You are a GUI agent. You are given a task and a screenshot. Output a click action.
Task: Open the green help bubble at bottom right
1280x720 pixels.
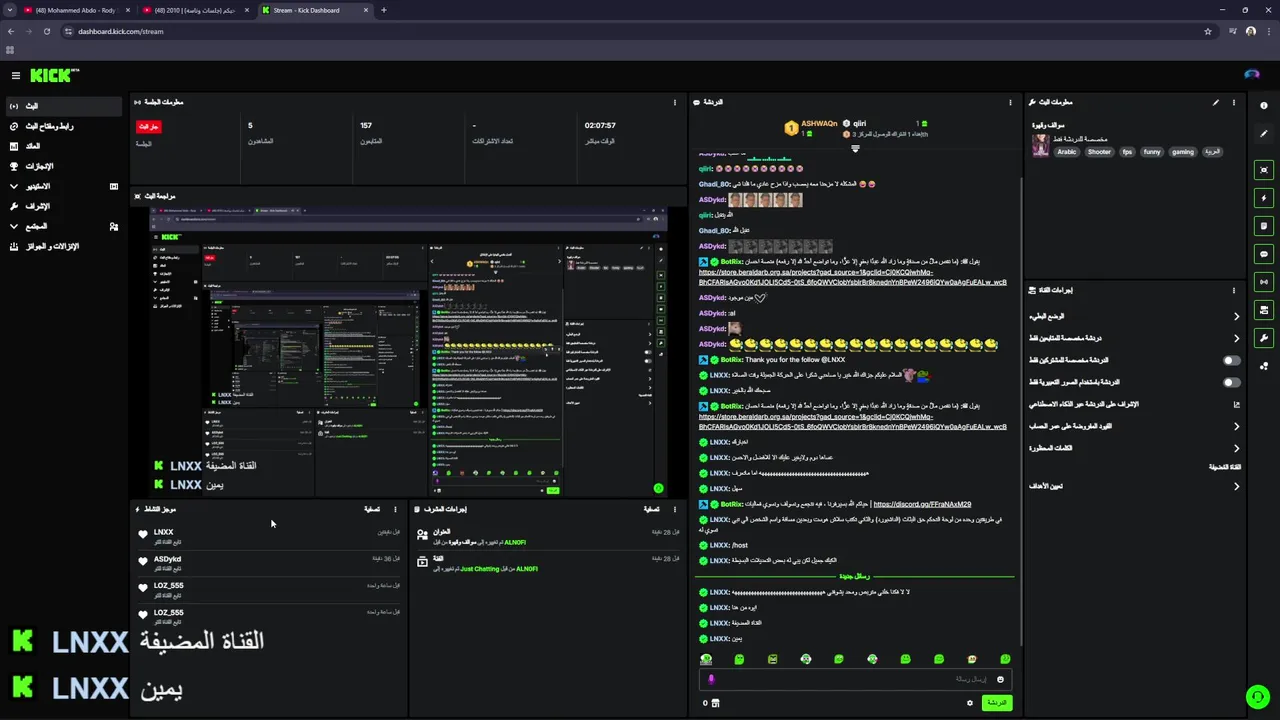point(1256,696)
